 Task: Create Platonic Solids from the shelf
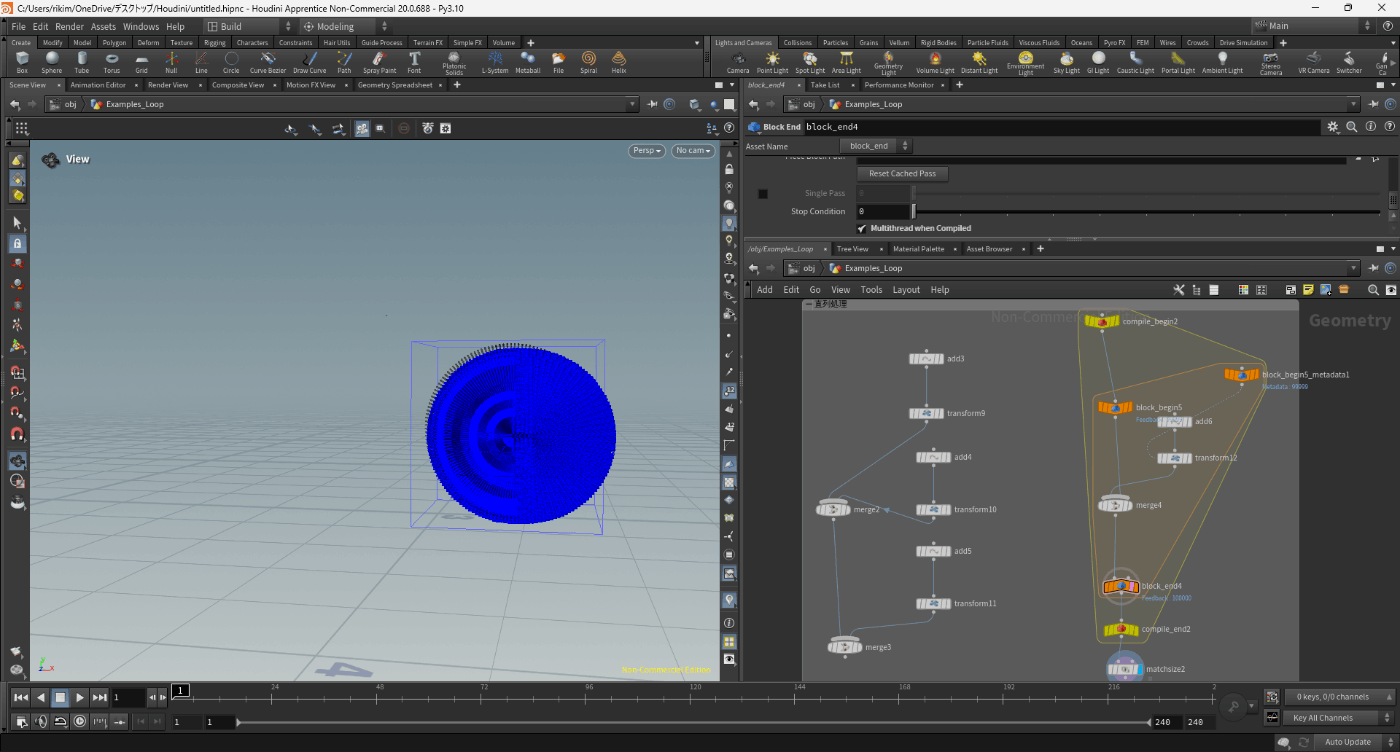click(x=454, y=64)
